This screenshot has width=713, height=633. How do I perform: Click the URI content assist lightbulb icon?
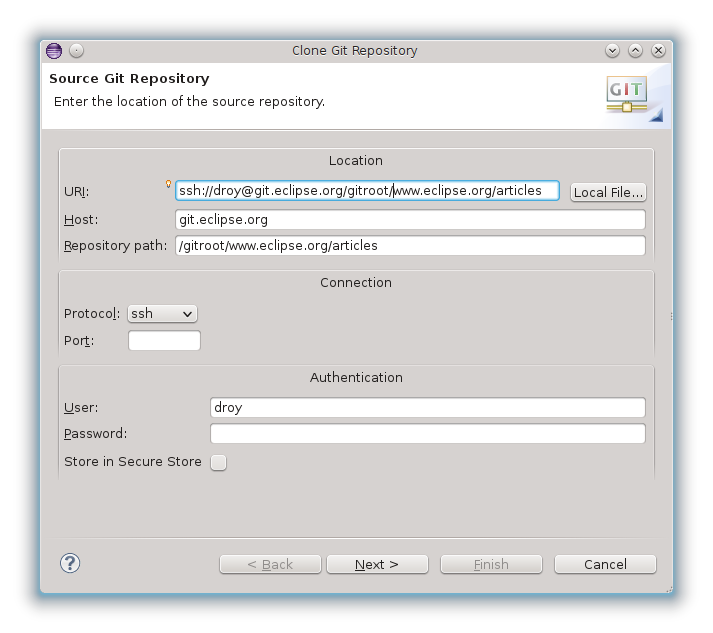click(x=168, y=184)
